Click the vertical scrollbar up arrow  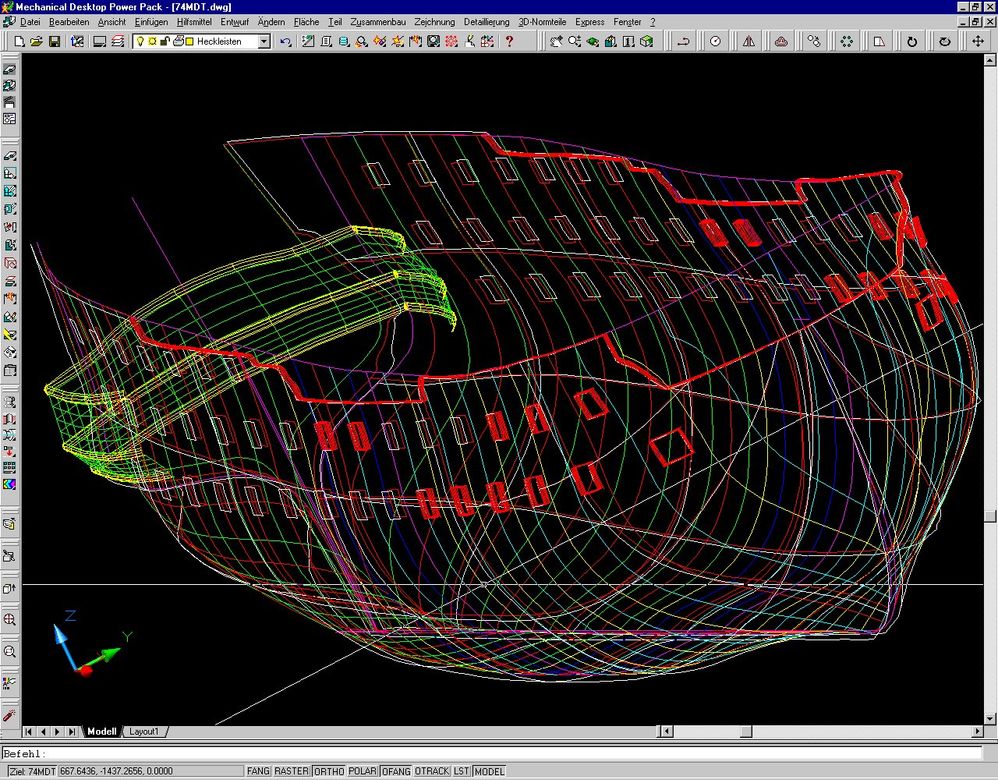pos(990,60)
